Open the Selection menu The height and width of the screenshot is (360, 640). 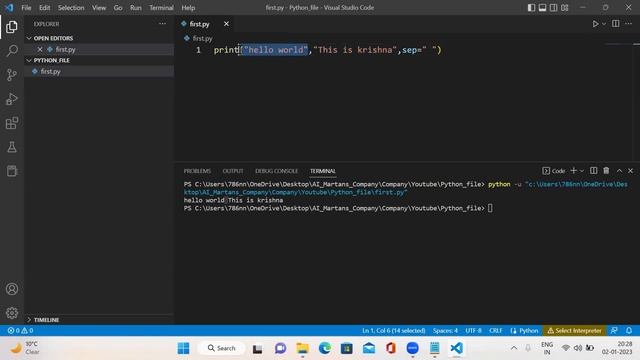[x=71, y=8]
